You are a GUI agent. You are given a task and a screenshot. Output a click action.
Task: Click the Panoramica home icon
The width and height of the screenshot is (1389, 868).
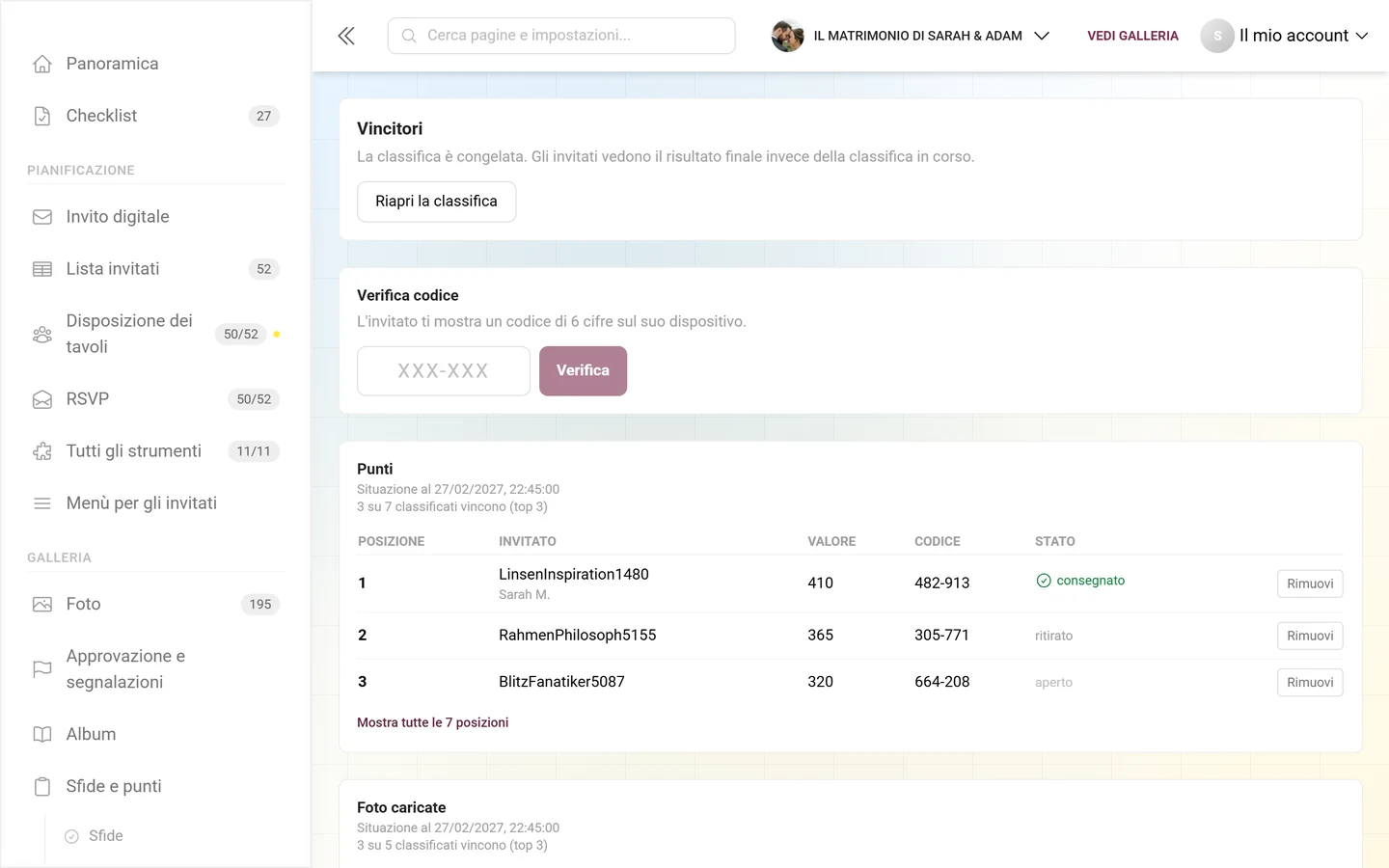click(42, 64)
